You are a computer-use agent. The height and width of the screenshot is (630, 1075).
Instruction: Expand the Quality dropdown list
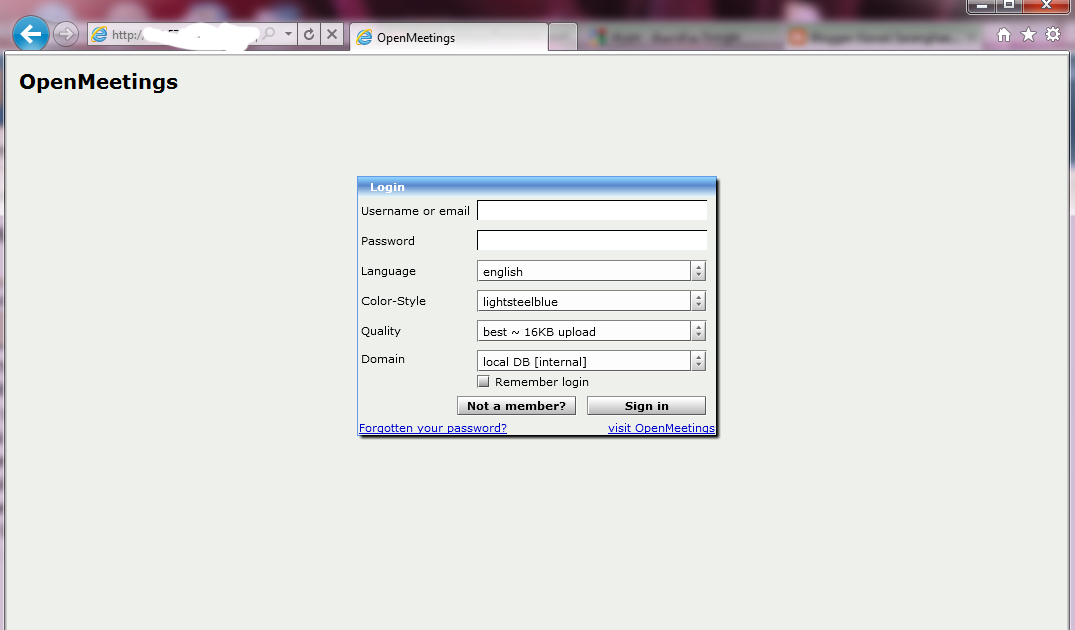coord(591,331)
